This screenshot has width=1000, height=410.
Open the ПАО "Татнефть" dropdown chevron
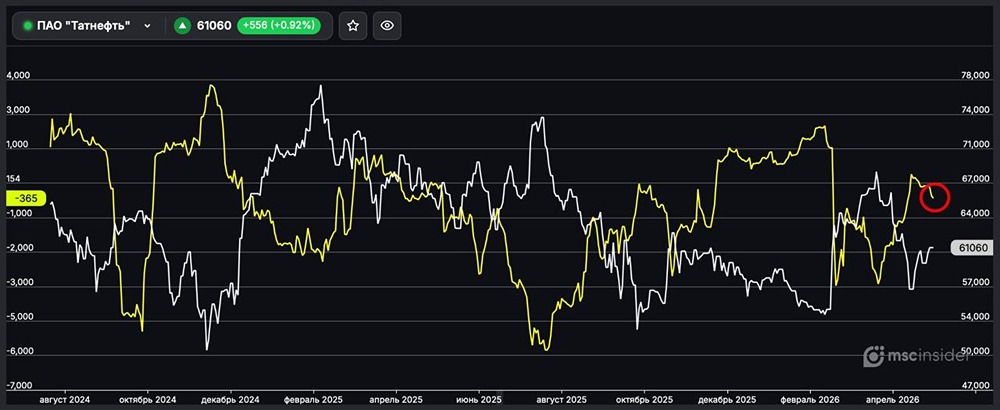(x=147, y=27)
